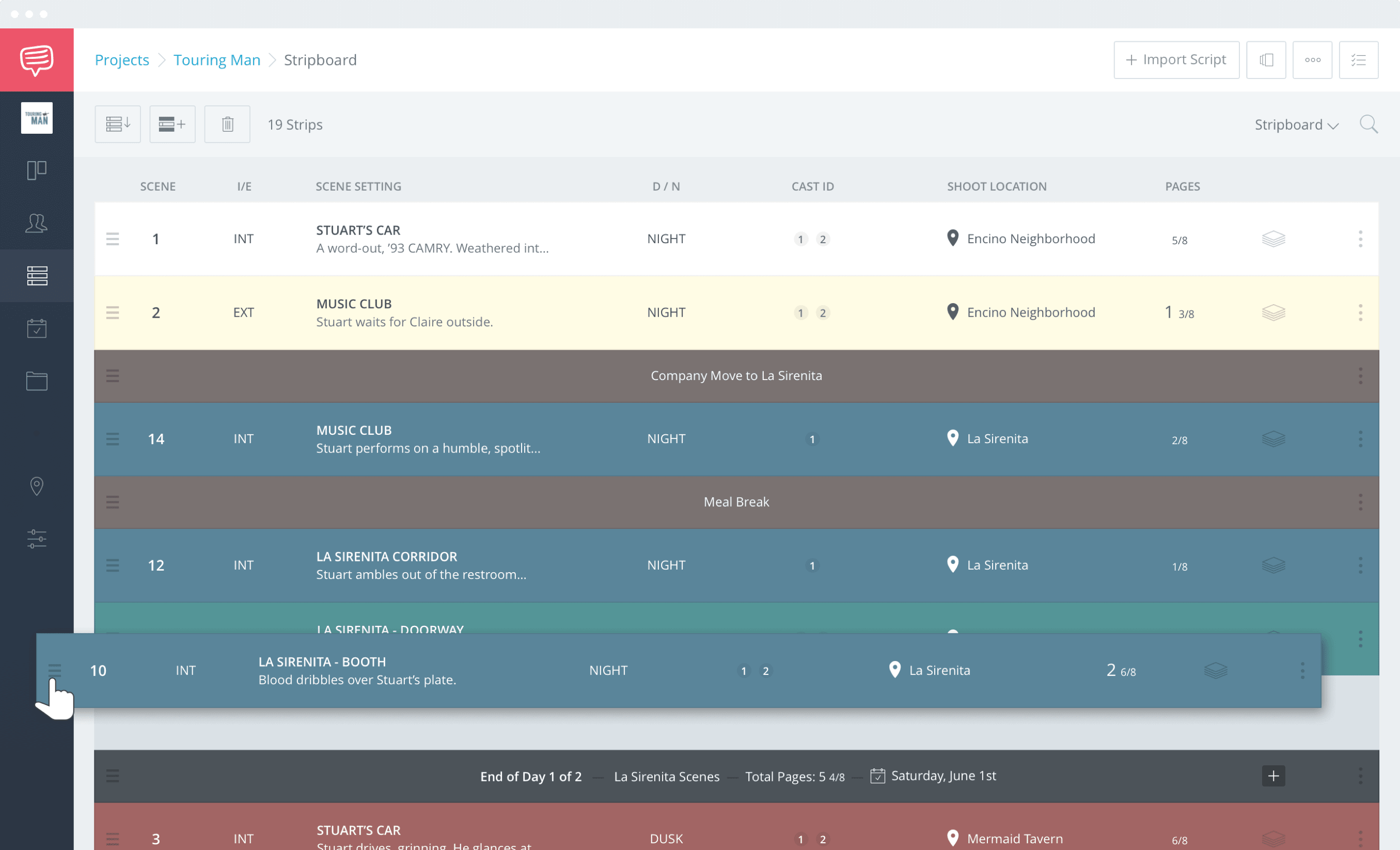Viewport: 1400px width, 850px height.
Task: Click the trash delete toolbar button
Action: pos(227,124)
